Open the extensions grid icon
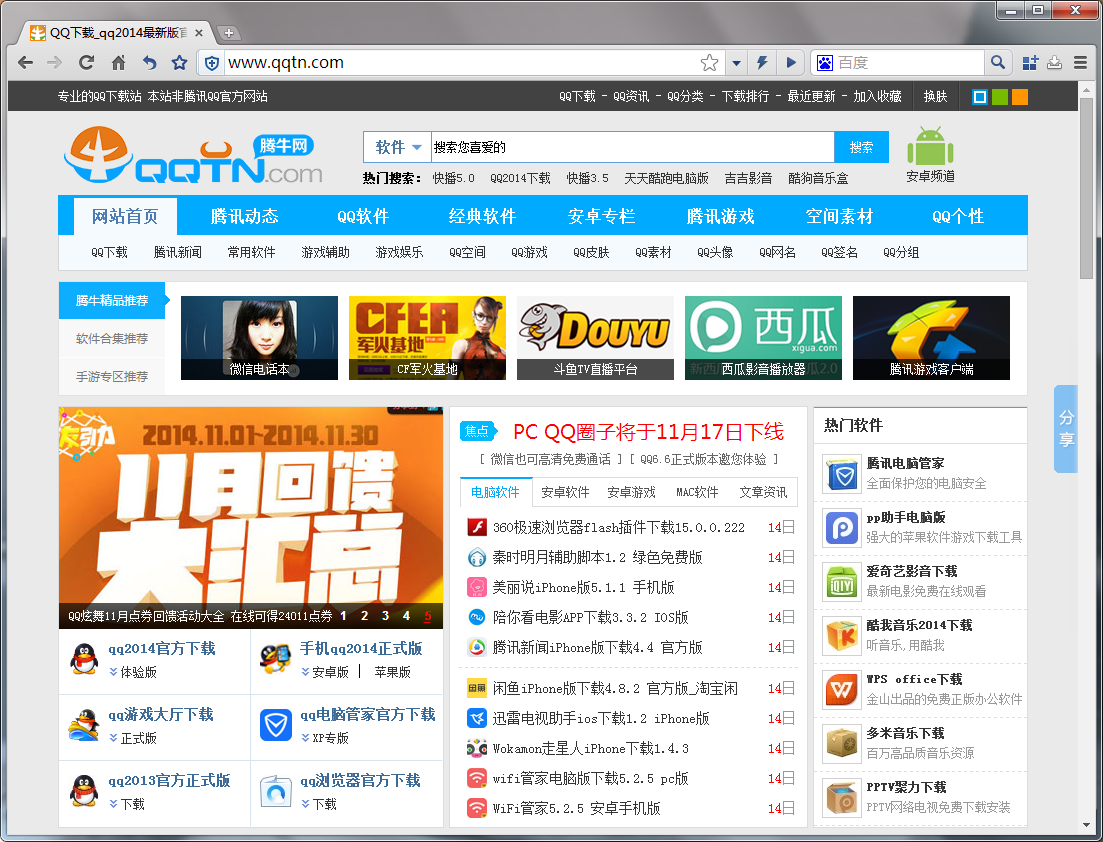Viewport: 1103px width, 842px height. pyautogui.click(x=1030, y=63)
